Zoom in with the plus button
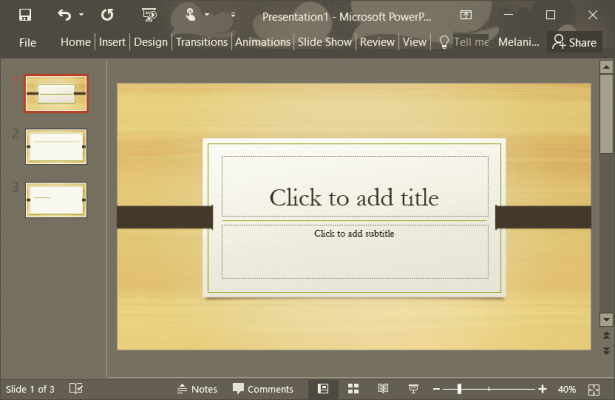Viewport: 615px width, 400px height. click(x=542, y=389)
